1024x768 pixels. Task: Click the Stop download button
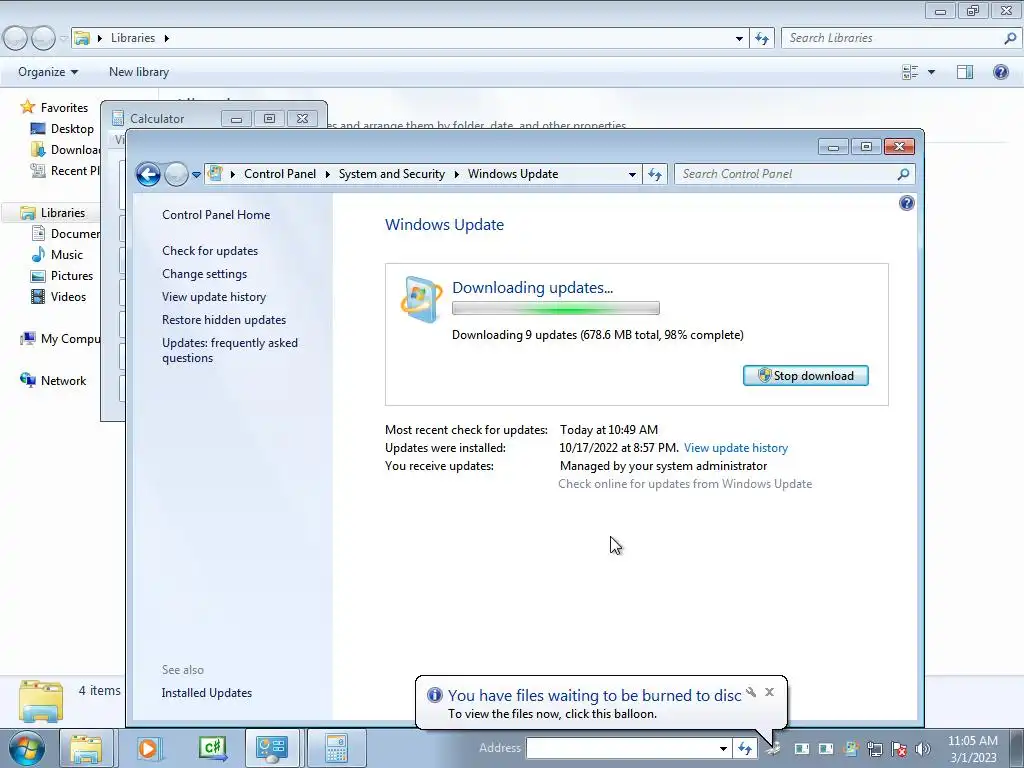[805, 376]
